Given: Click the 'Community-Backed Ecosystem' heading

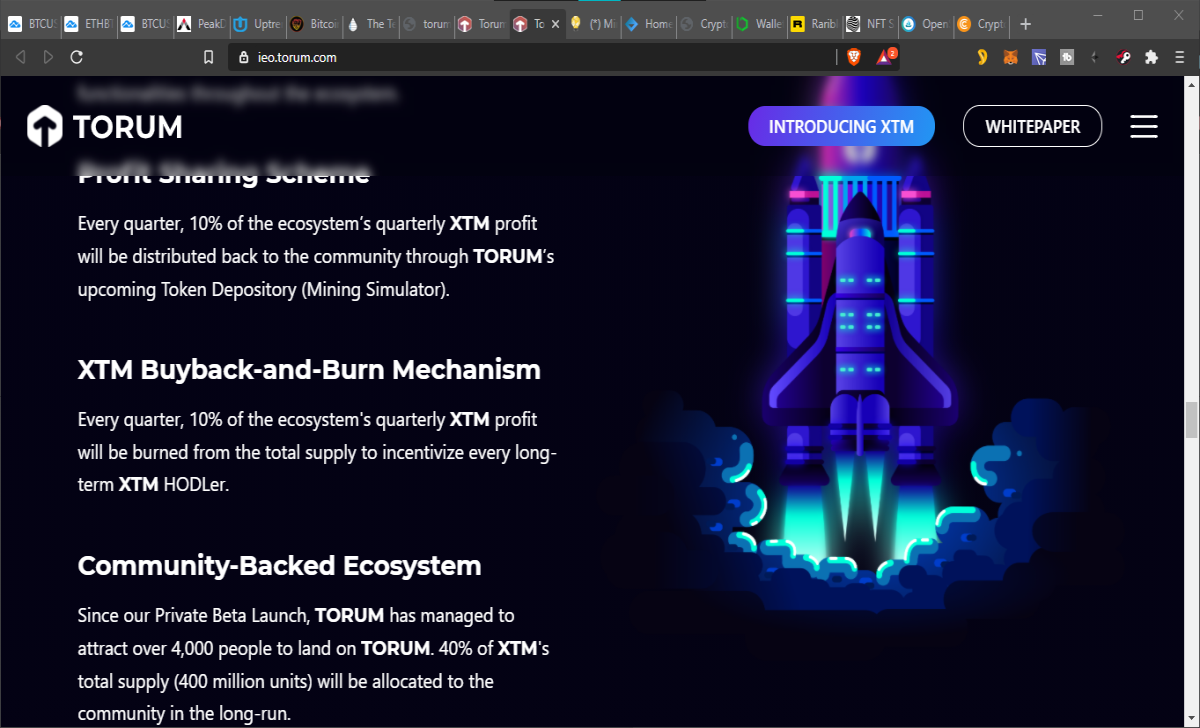Looking at the screenshot, I should [x=280, y=565].
